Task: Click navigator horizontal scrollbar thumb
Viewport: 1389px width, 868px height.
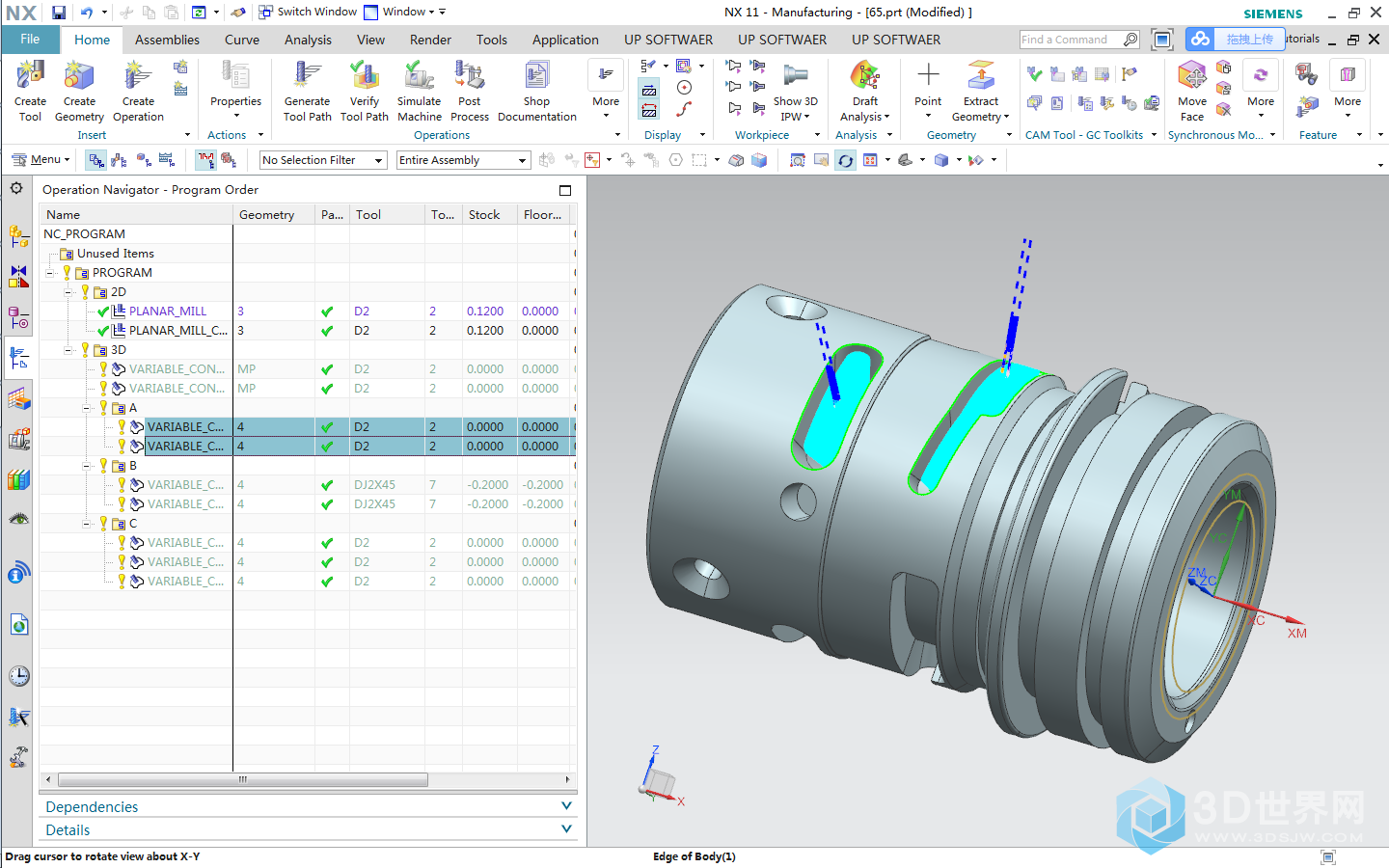Action: pos(242,778)
